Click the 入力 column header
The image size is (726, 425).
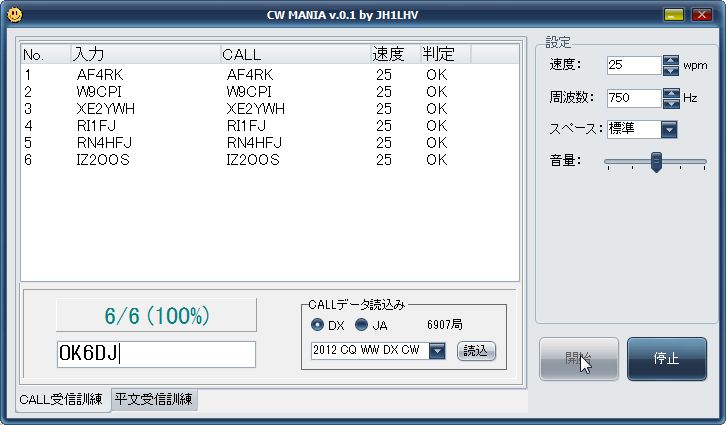point(145,54)
